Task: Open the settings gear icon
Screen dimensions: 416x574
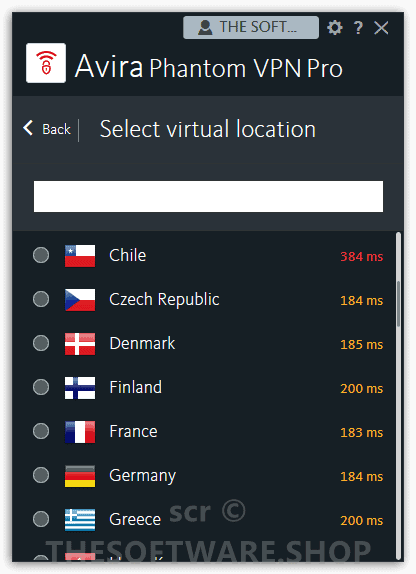Action: click(334, 27)
